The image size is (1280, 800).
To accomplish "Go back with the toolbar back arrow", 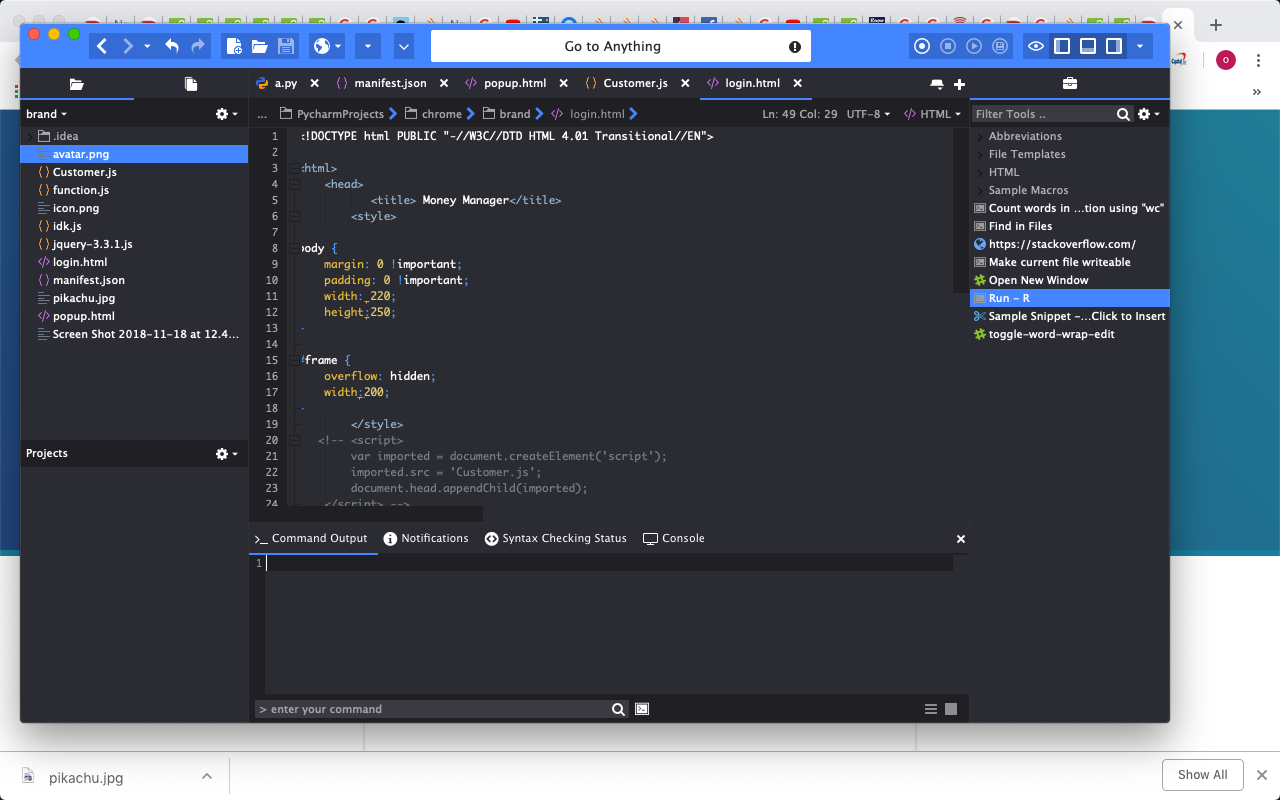I will [102, 46].
